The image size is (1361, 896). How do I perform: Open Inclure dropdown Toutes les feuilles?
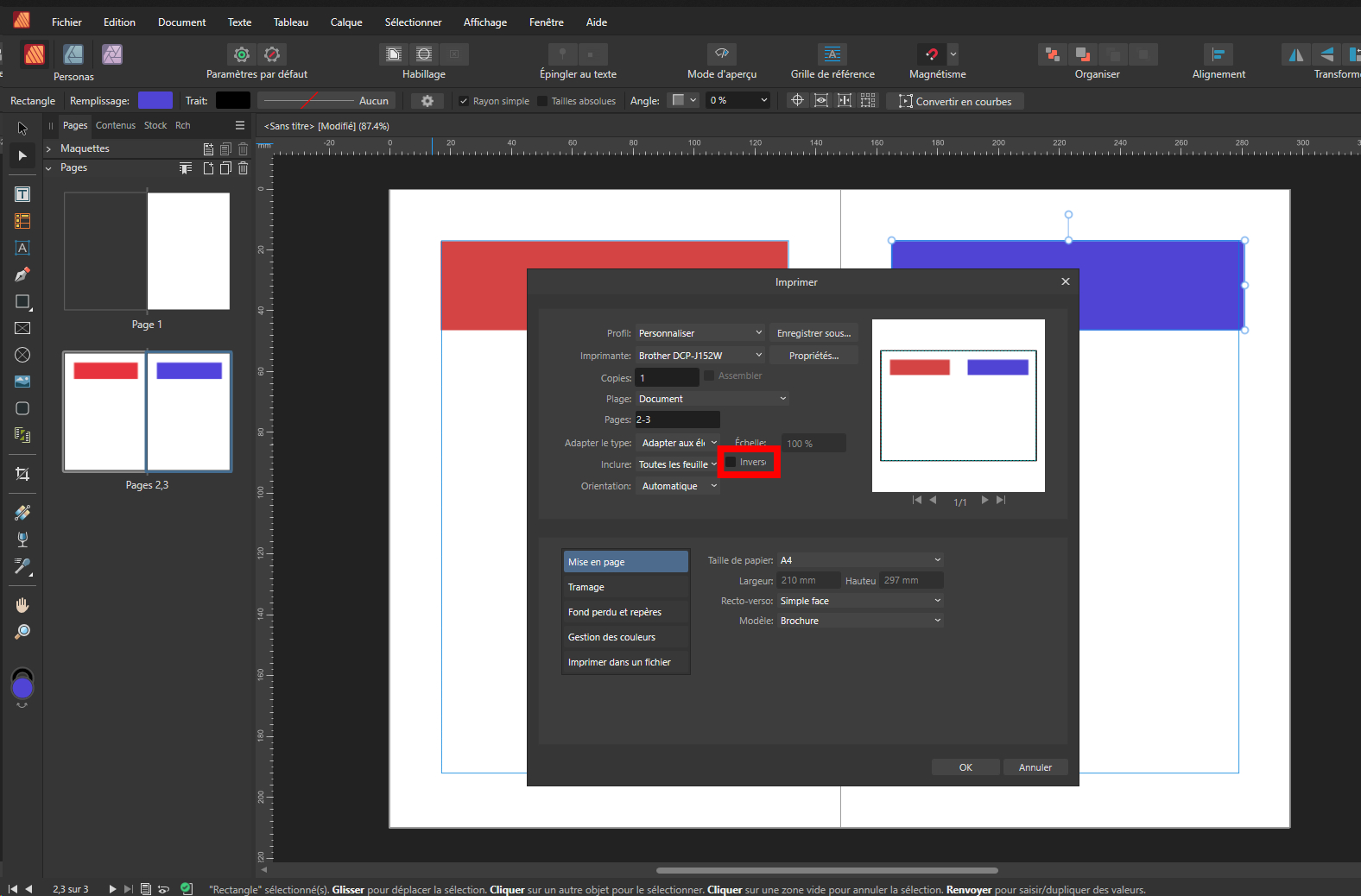pos(678,464)
